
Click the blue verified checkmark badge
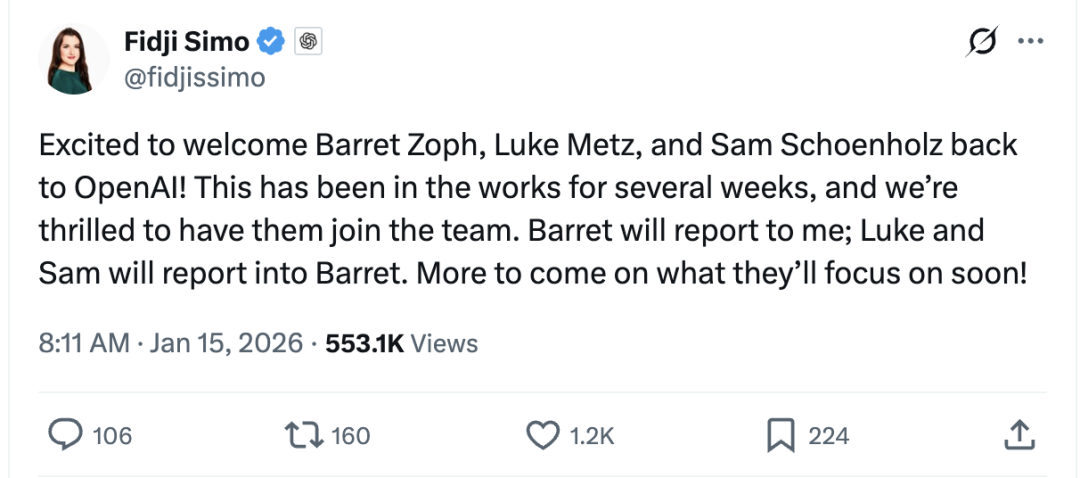[272, 42]
